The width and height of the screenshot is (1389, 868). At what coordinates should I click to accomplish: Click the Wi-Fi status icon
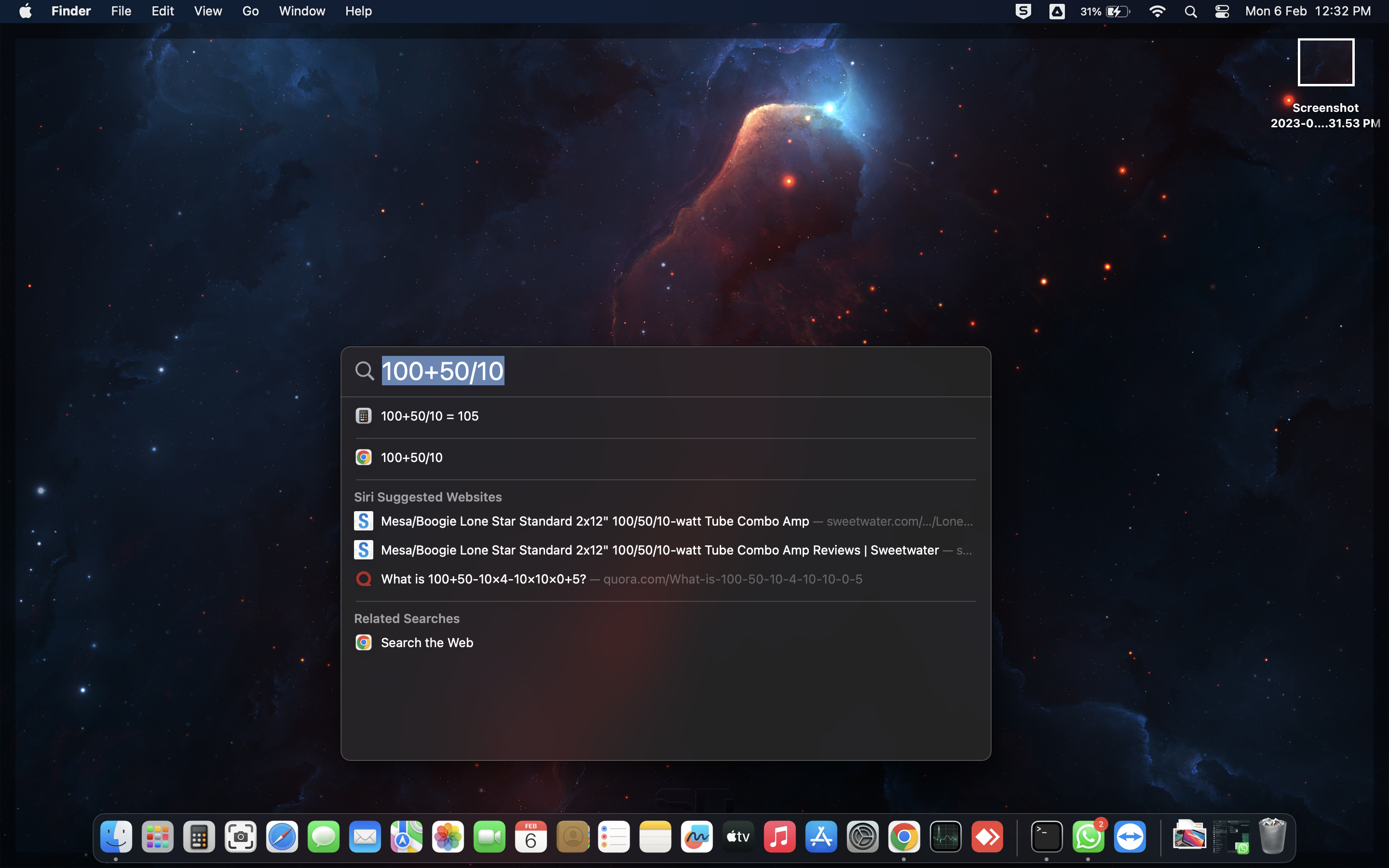[x=1157, y=12]
